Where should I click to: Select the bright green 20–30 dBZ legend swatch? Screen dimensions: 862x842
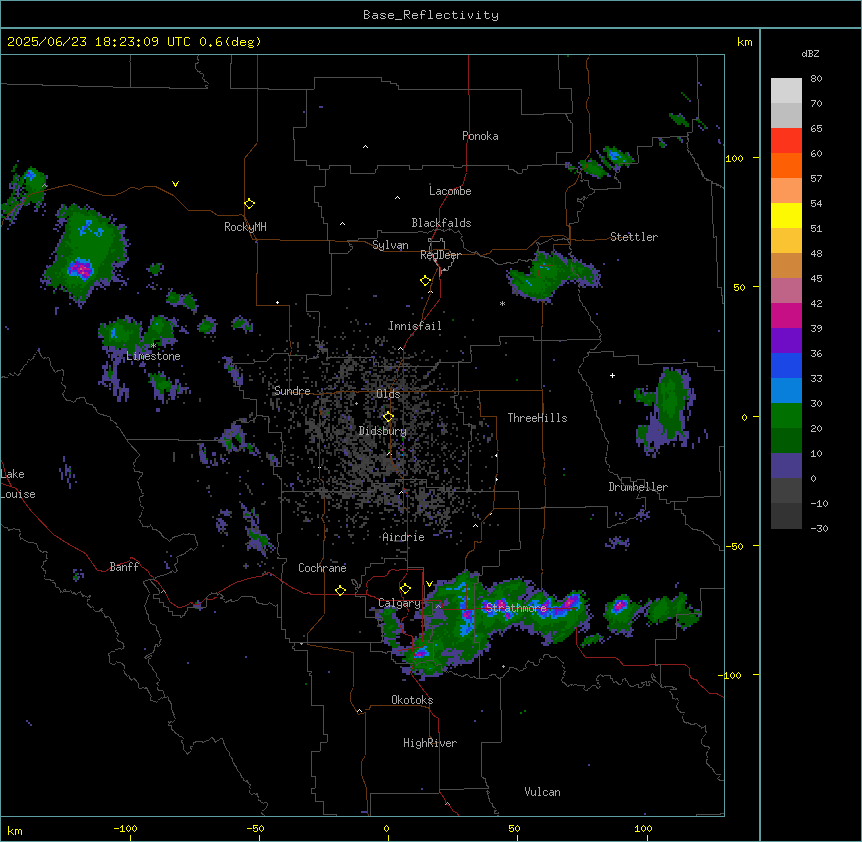pos(786,416)
